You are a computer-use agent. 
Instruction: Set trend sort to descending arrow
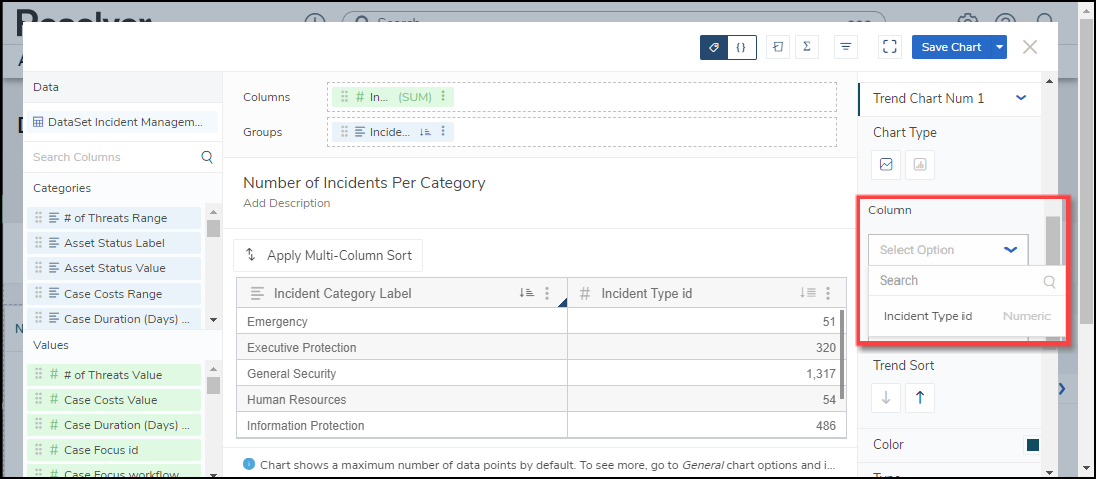pos(886,397)
